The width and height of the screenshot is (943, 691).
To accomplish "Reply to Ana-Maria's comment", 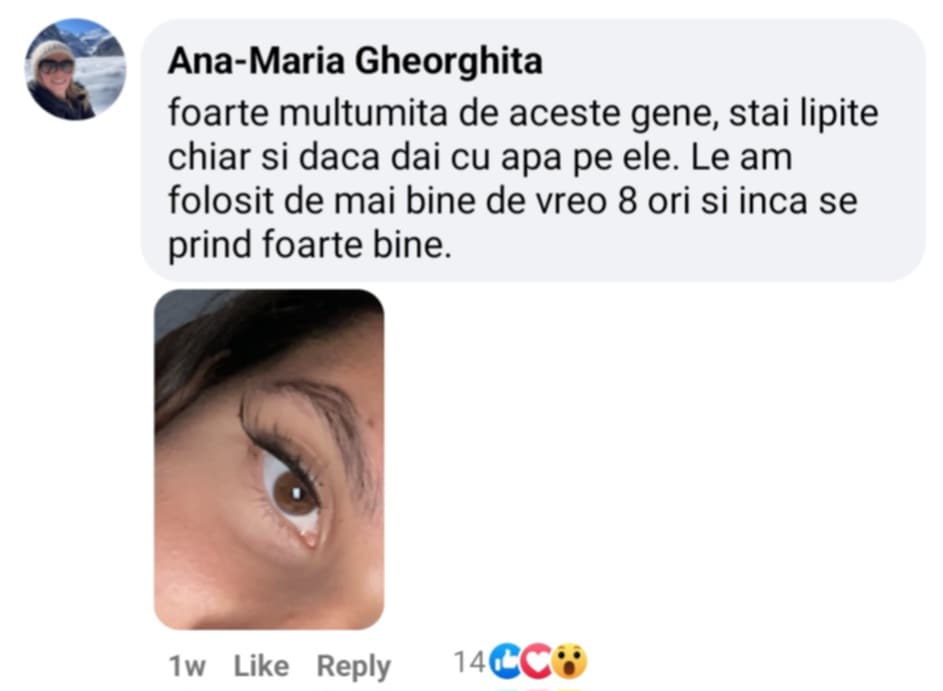I will pos(353,666).
